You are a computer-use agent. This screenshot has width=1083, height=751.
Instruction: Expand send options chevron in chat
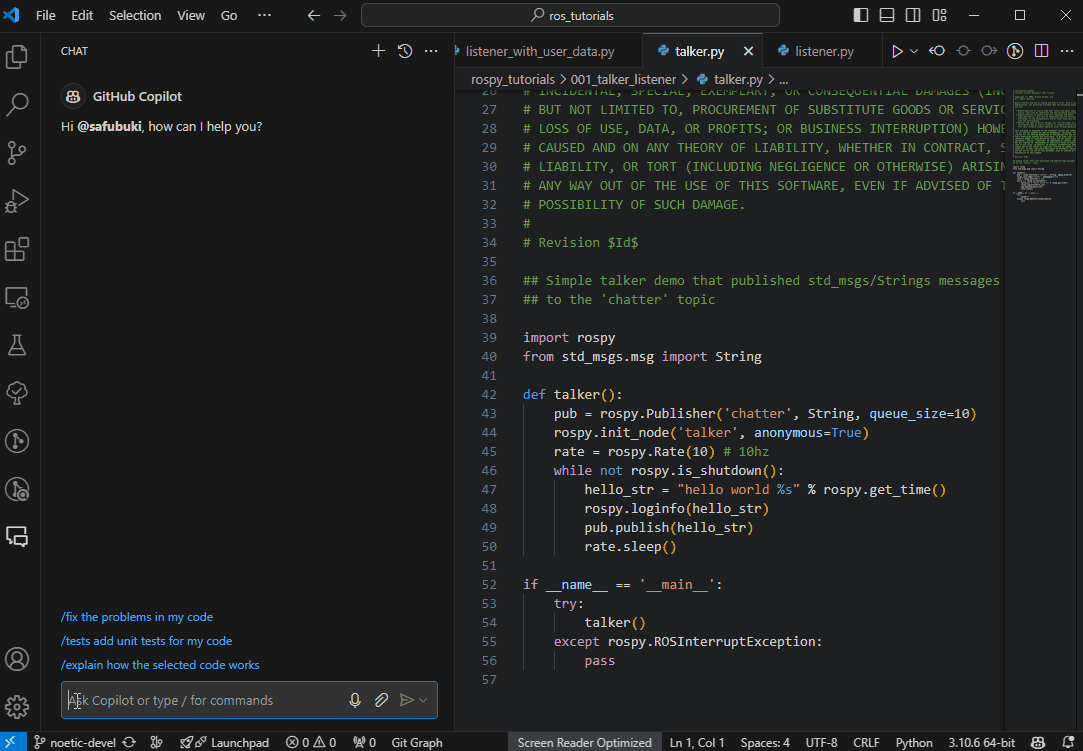(423, 700)
